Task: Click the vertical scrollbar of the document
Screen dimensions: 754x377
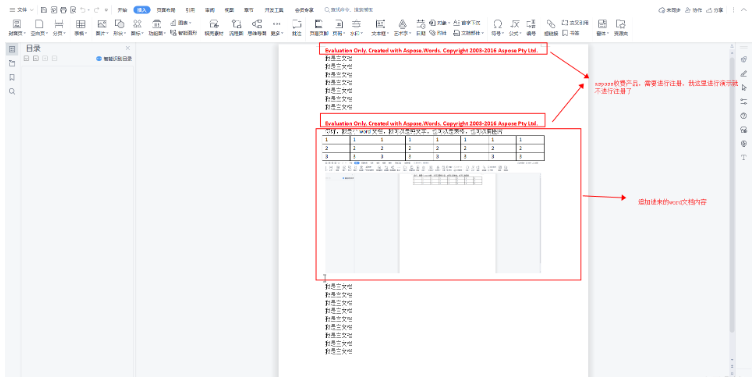Action: (x=732, y=192)
